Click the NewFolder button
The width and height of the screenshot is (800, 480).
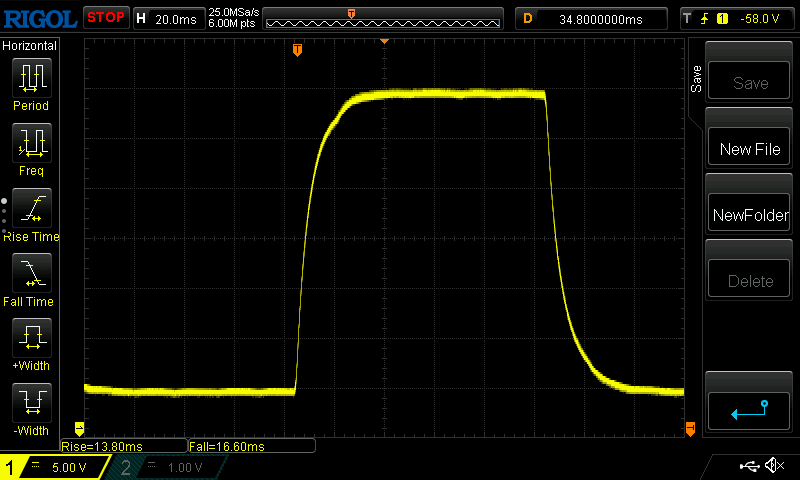tap(748, 213)
